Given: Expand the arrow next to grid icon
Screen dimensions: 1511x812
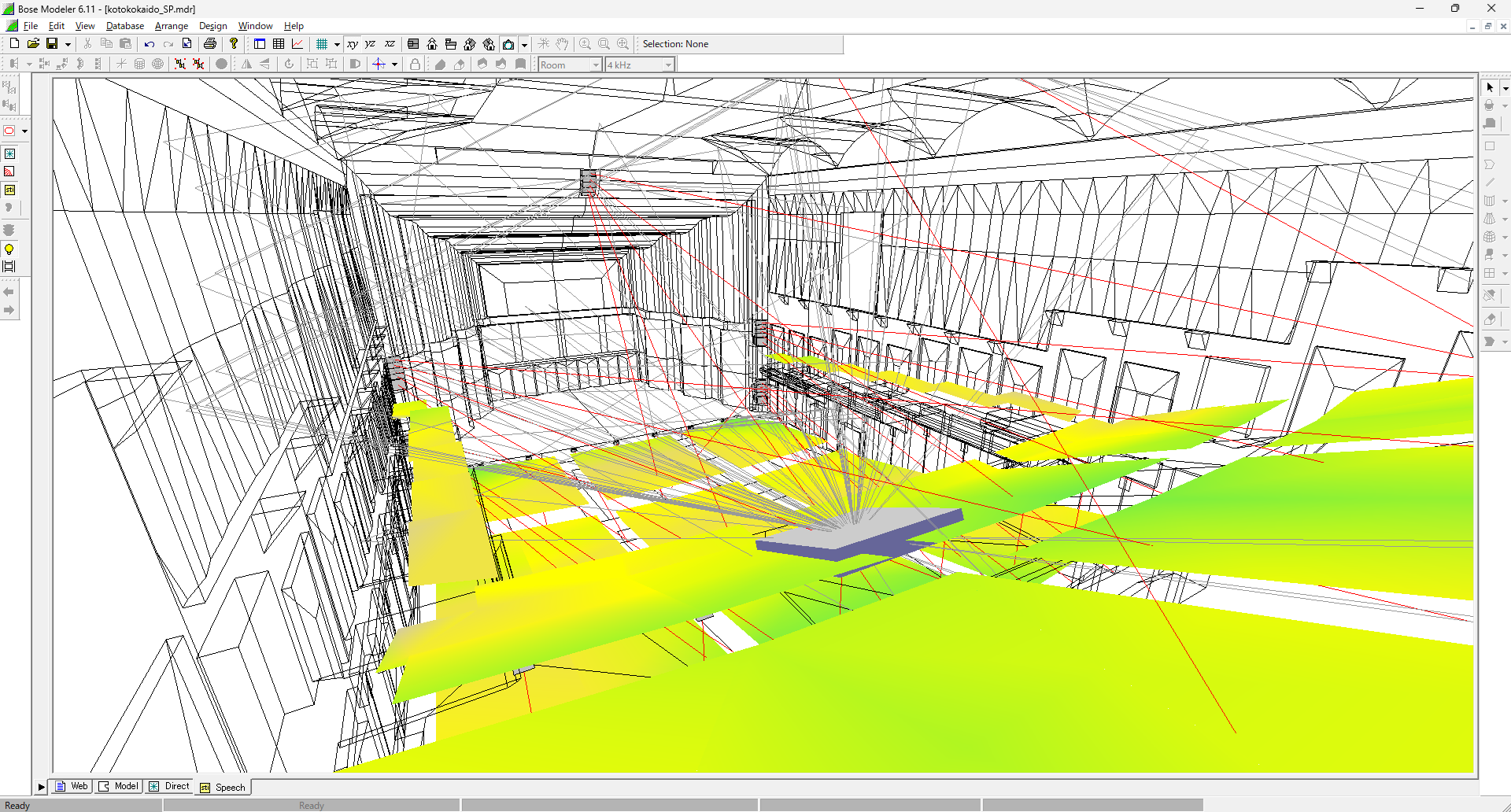Looking at the screenshot, I should point(337,45).
